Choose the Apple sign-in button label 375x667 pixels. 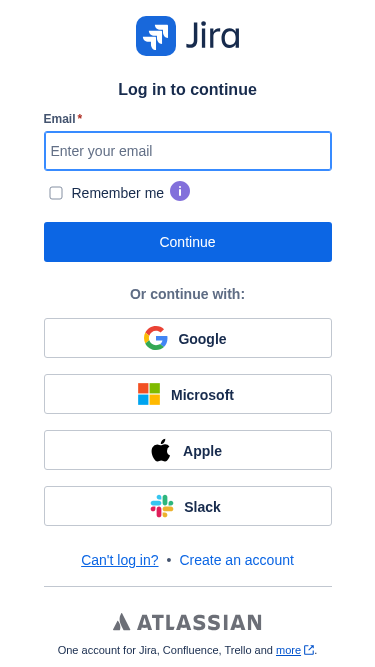click(202, 451)
